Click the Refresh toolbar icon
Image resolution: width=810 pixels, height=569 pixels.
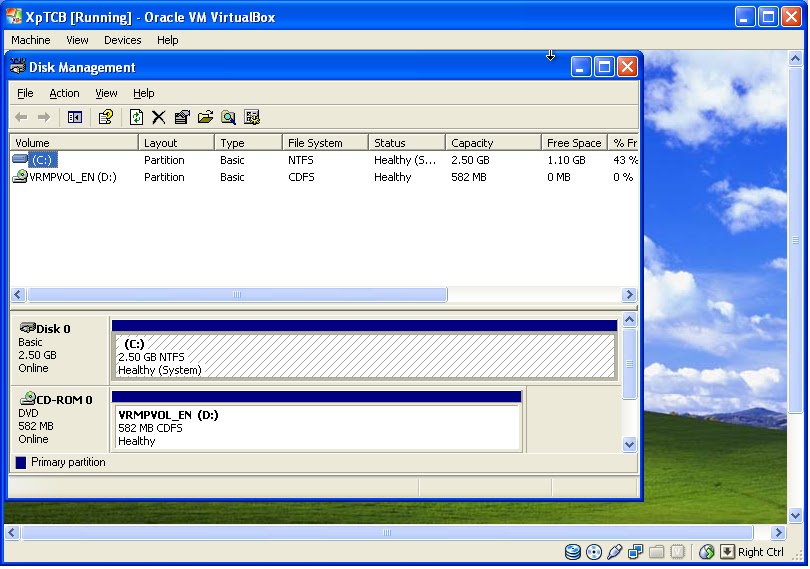(136, 117)
